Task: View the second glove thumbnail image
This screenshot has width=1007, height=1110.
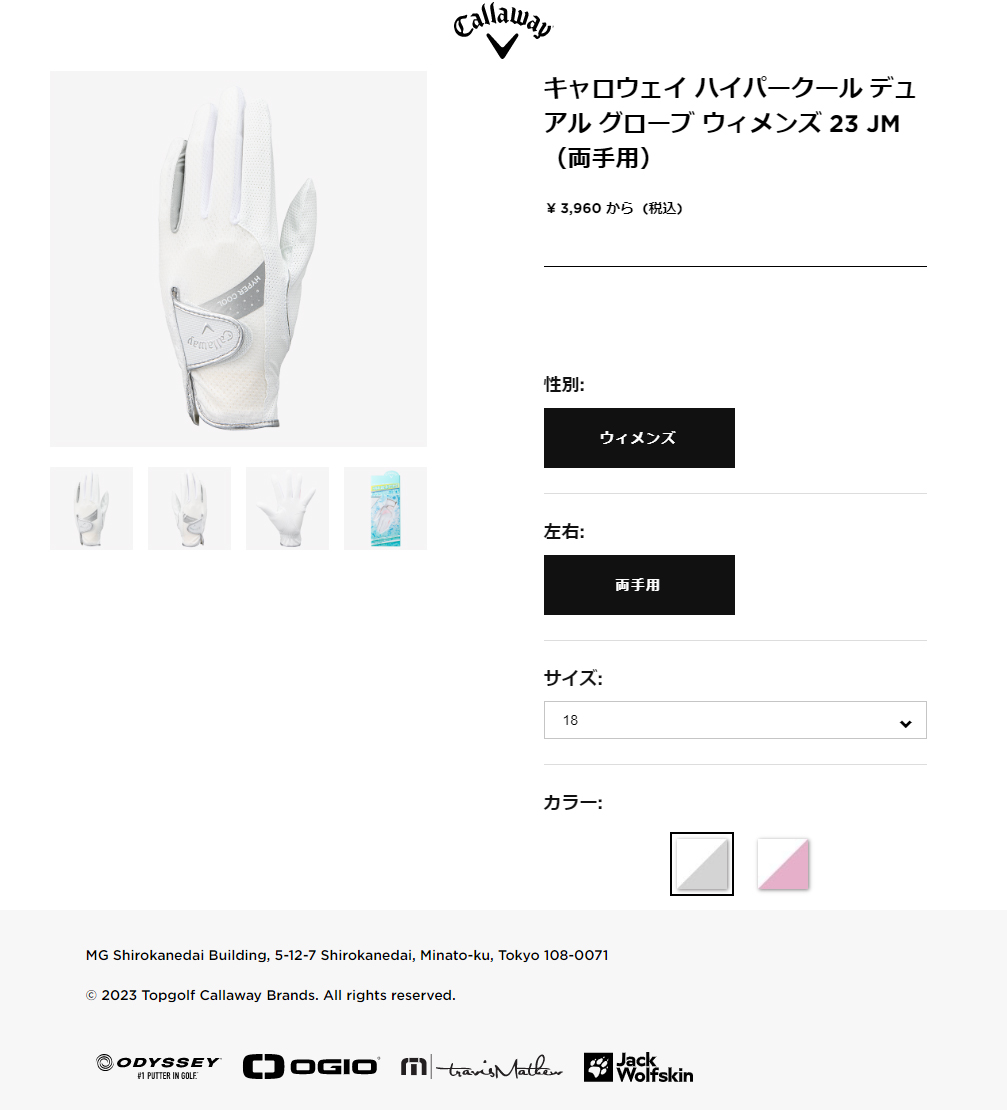Action: click(189, 508)
